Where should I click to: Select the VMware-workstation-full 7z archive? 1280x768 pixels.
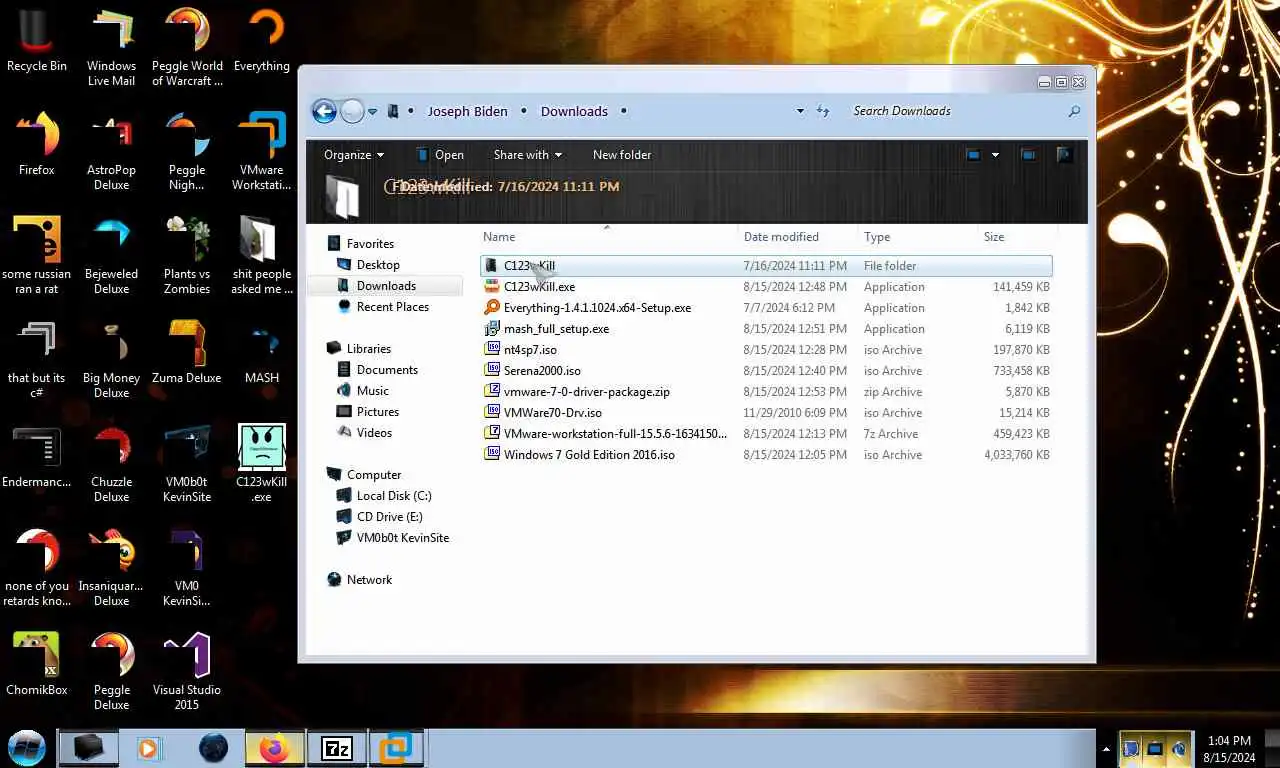[x=766, y=434]
